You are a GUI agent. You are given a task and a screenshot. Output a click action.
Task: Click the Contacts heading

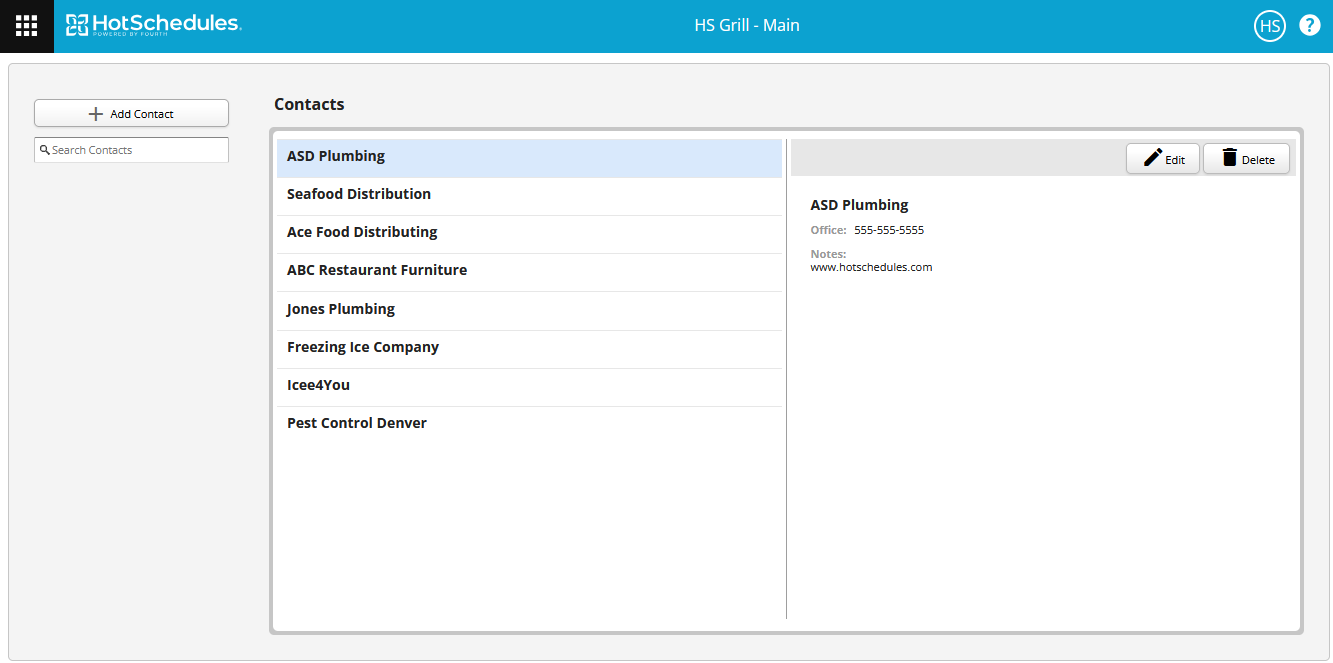click(309, 104)
